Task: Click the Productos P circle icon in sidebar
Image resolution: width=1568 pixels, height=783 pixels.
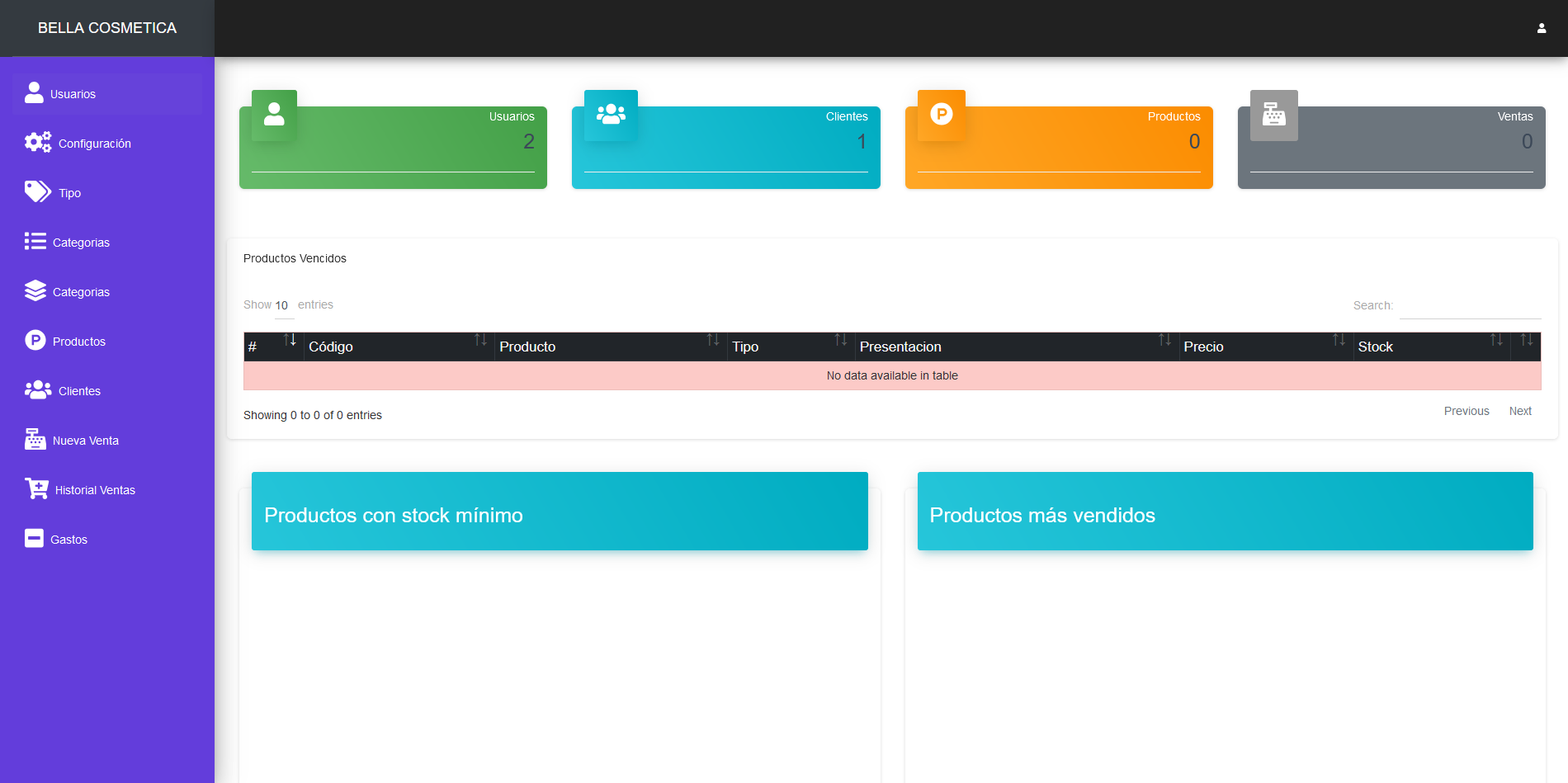Action: tap(35, 340)
